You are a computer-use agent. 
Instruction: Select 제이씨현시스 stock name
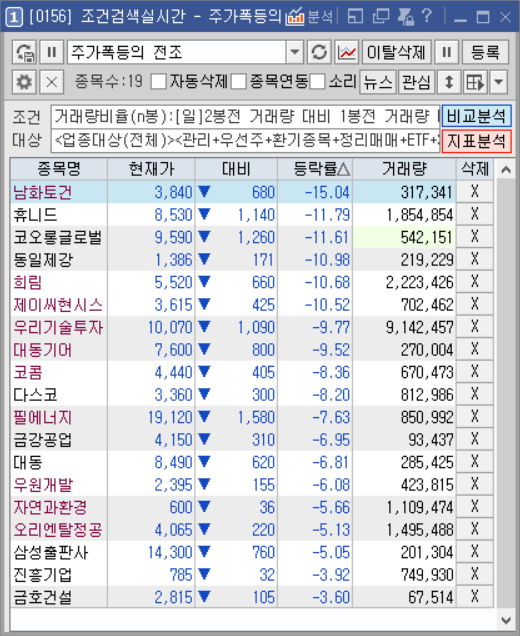[58, 305]
